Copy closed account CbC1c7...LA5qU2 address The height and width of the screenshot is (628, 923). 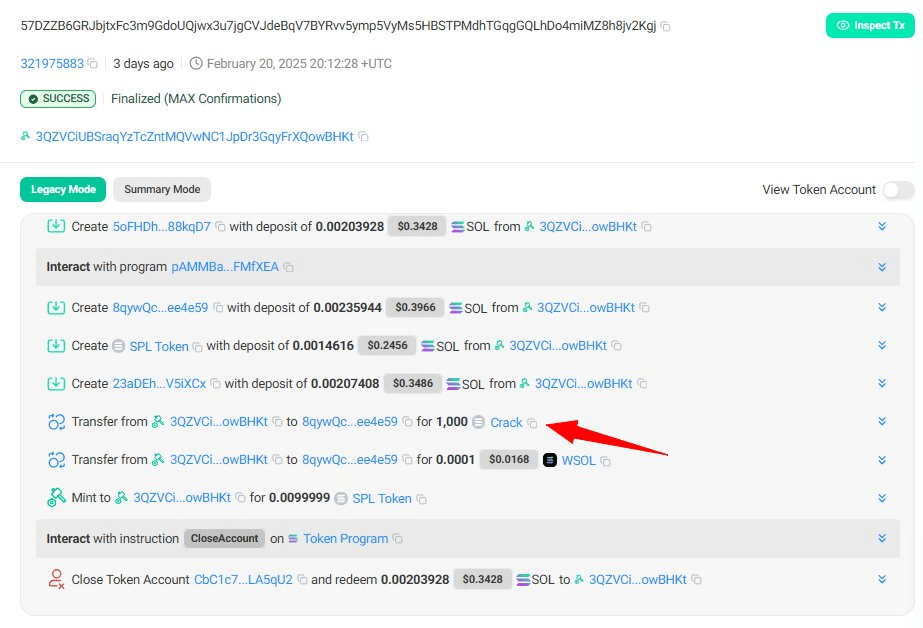pos(301,580)
